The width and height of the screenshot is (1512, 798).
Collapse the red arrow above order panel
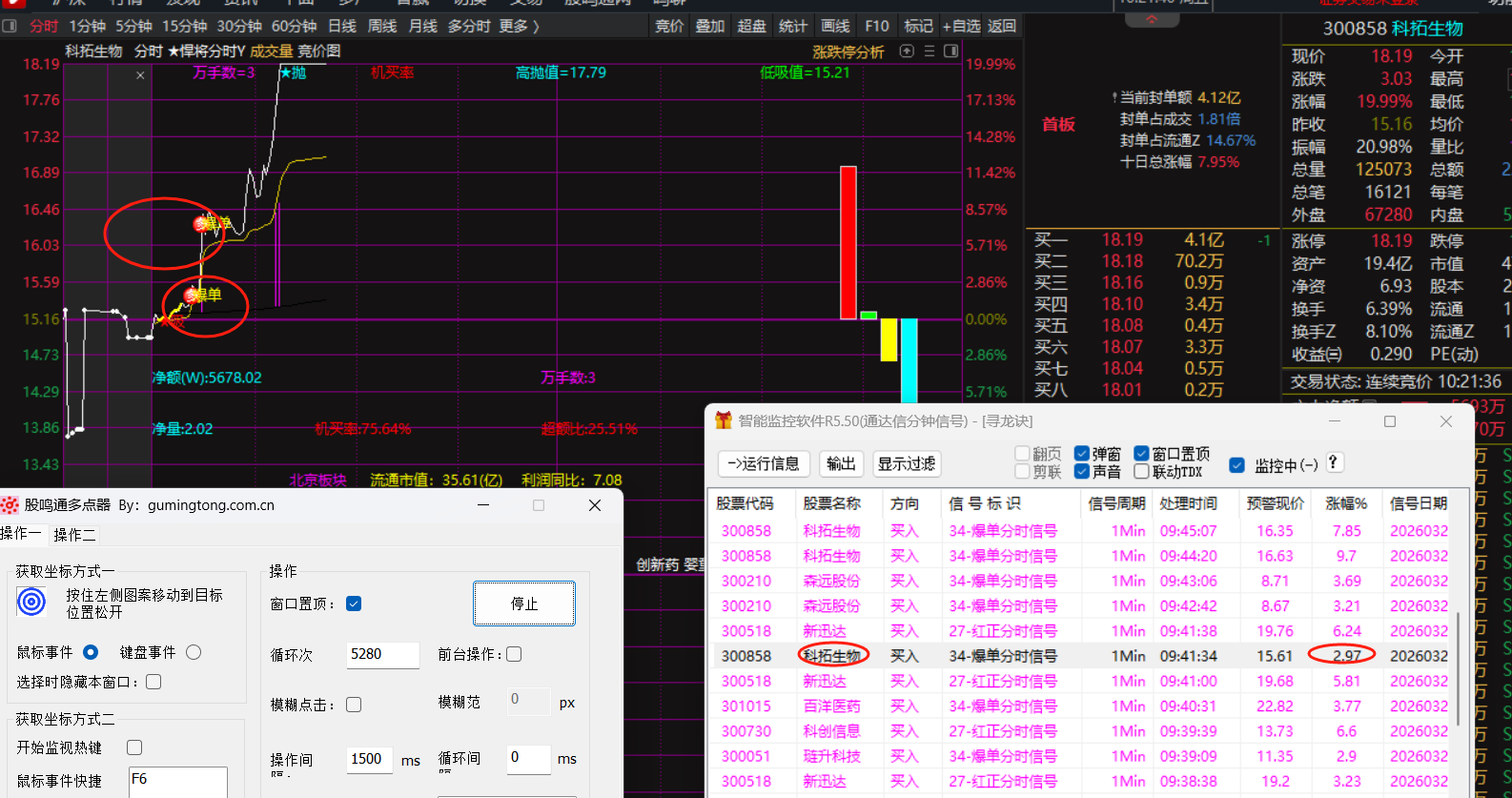(x=1152, y=20)
